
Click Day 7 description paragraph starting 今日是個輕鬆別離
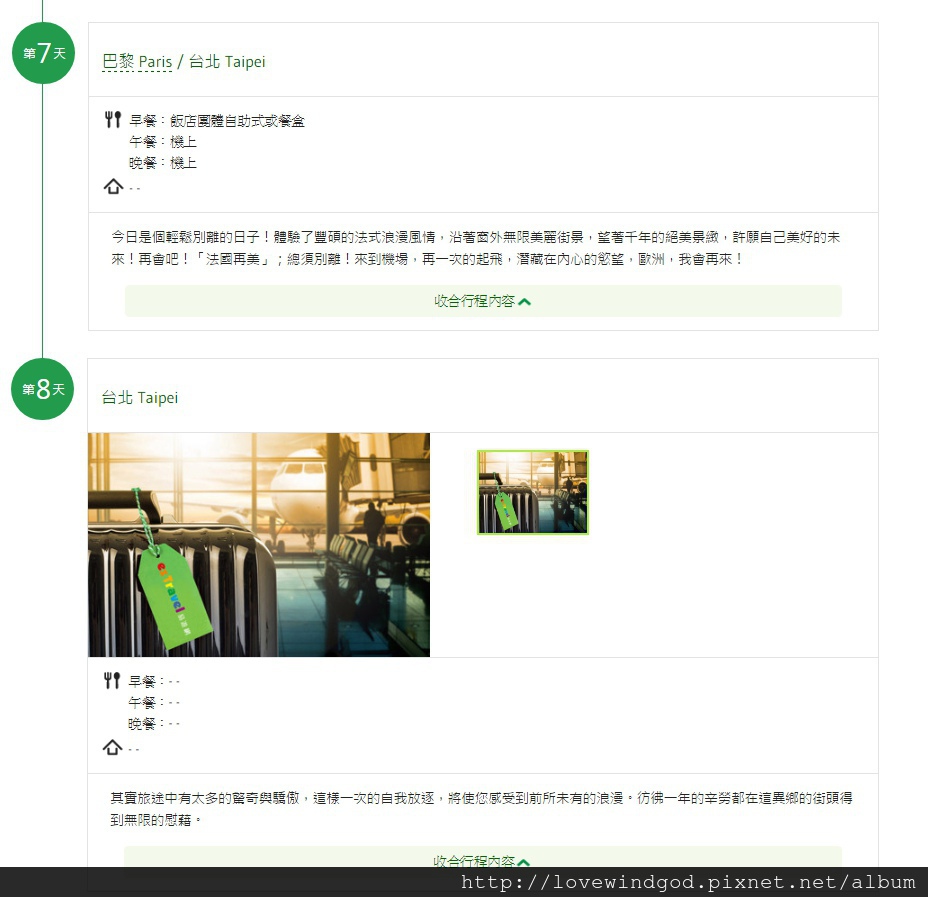[x=476, y=248]
